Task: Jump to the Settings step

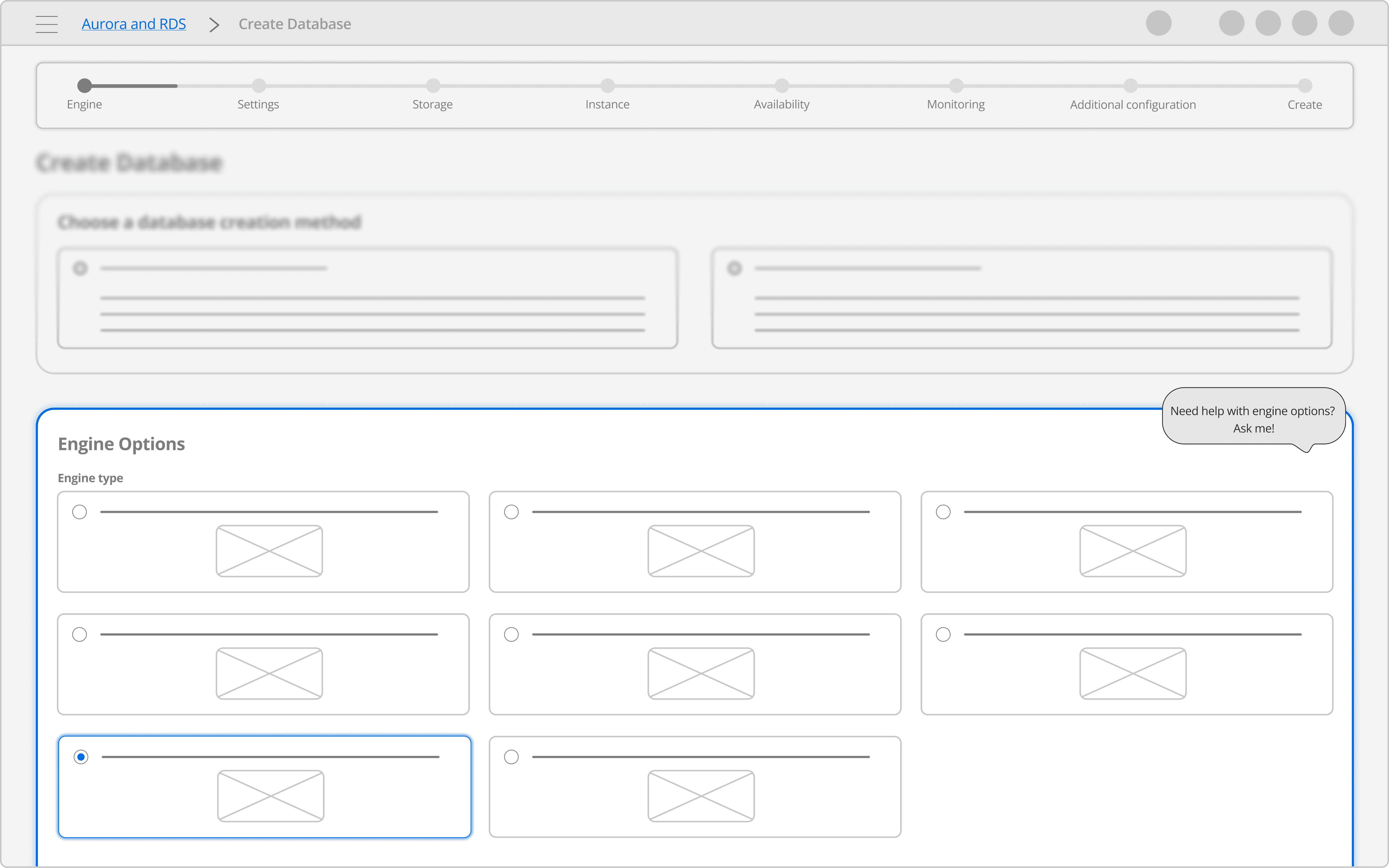Action: (259, 86)
